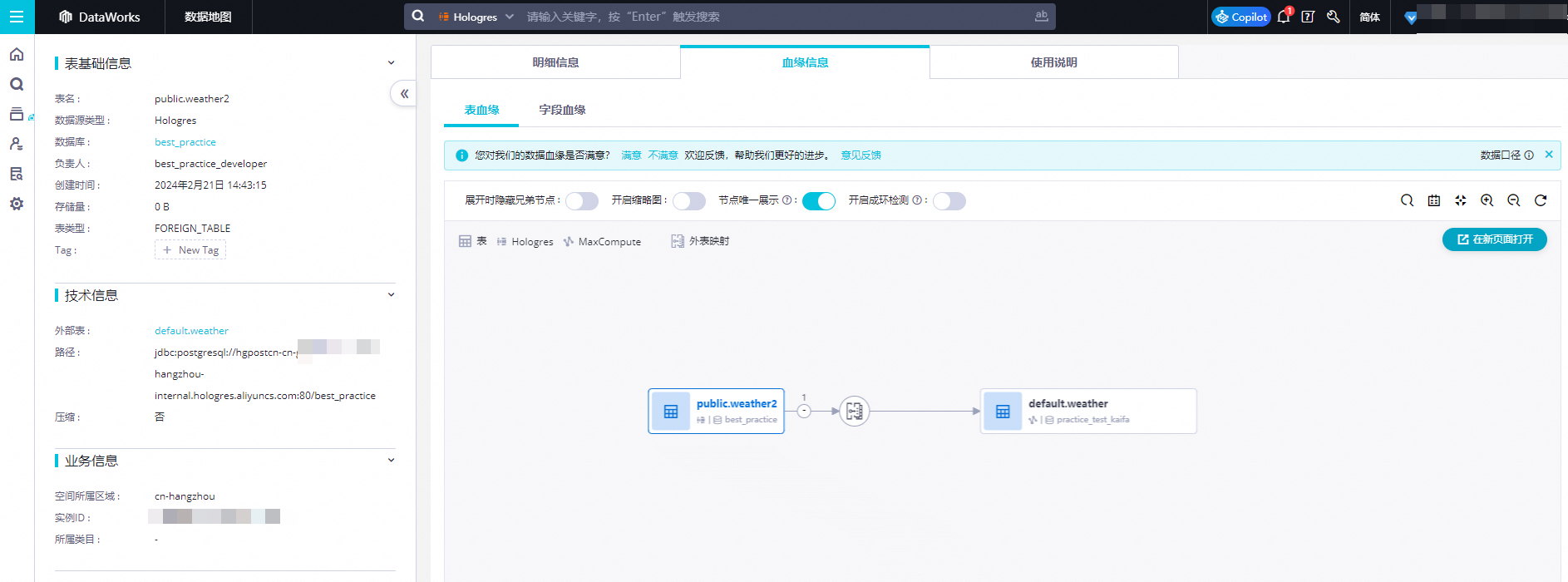Refresh the lineage graph

pos(1541,200)
